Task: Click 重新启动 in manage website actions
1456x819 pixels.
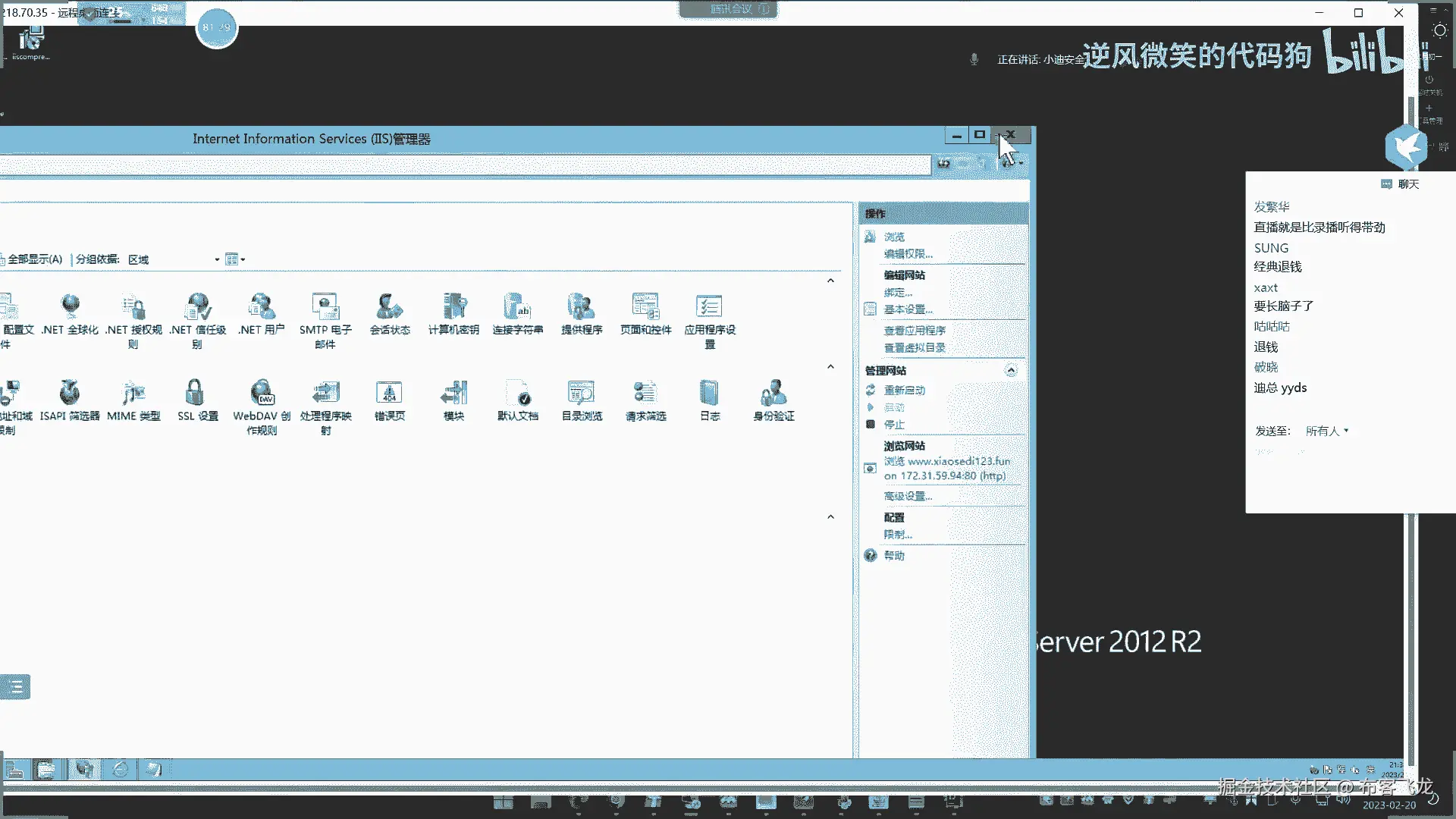Action: pyautogui.click(x=904, y=390)
